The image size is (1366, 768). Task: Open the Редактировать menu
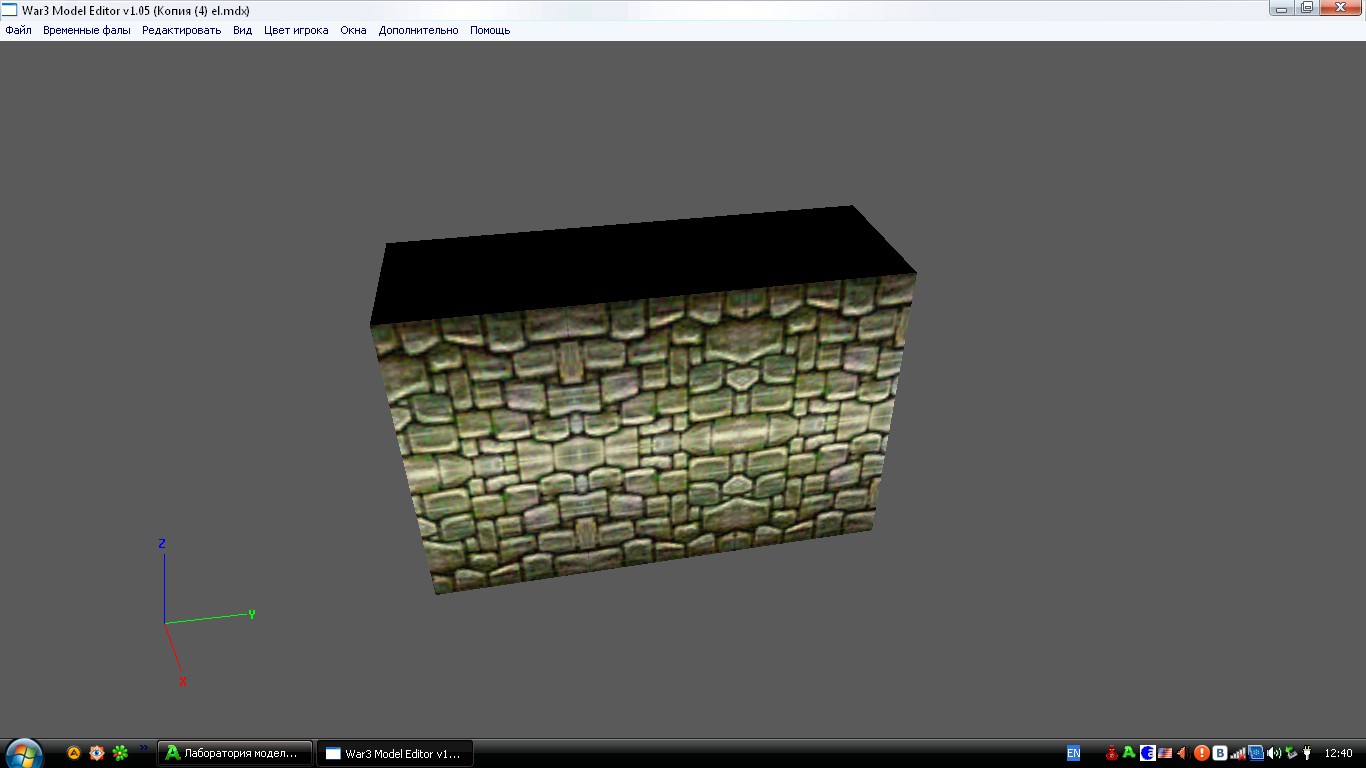(181, 30)
